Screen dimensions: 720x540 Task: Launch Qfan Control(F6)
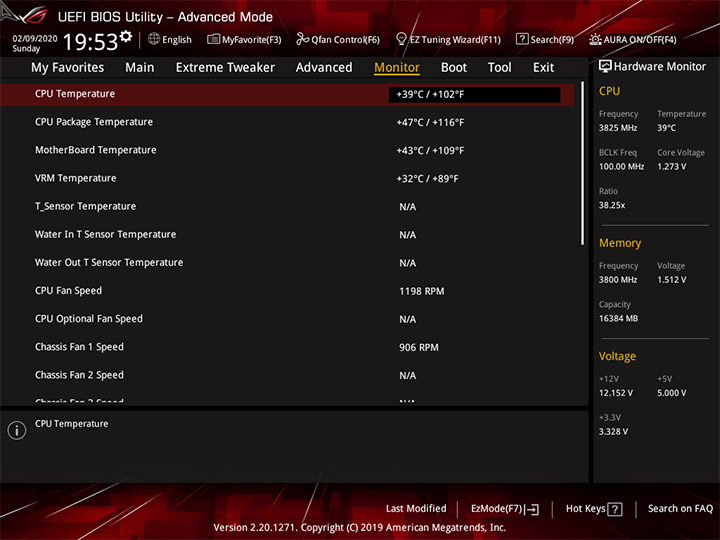tap(345, 39)
